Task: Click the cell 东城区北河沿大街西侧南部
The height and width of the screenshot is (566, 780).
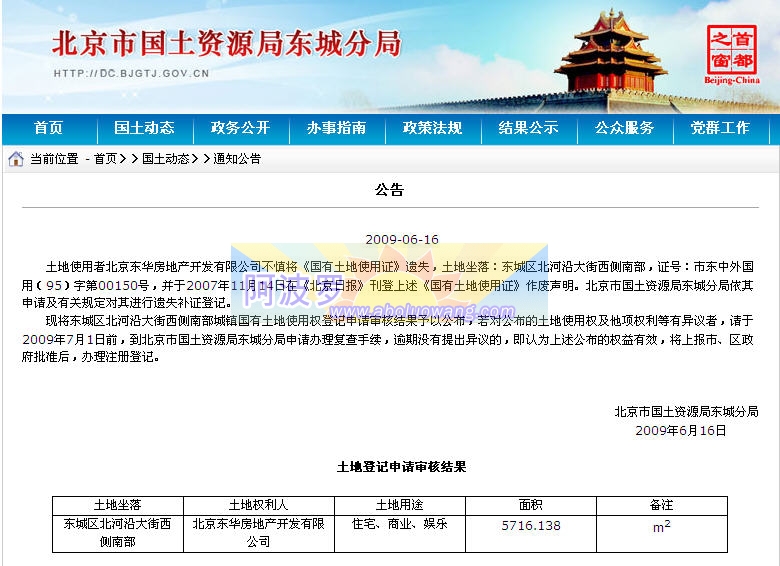Action: 118,533
